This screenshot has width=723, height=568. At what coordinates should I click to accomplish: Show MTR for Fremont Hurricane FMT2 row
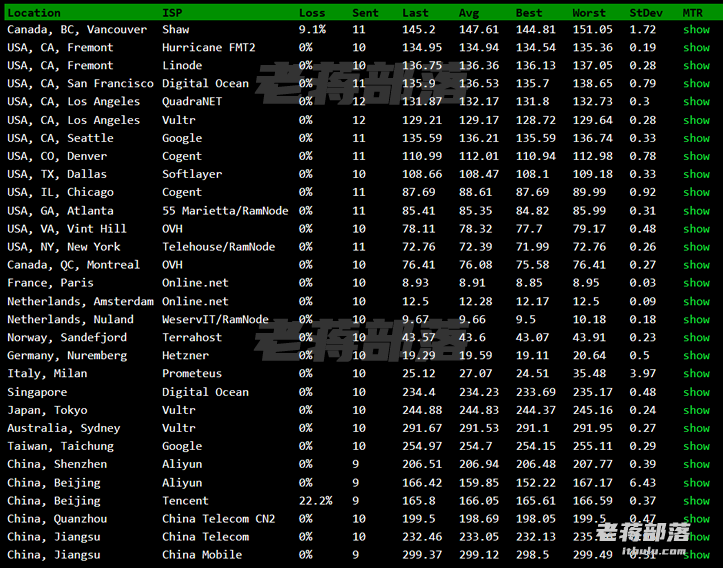coord(696,47)
